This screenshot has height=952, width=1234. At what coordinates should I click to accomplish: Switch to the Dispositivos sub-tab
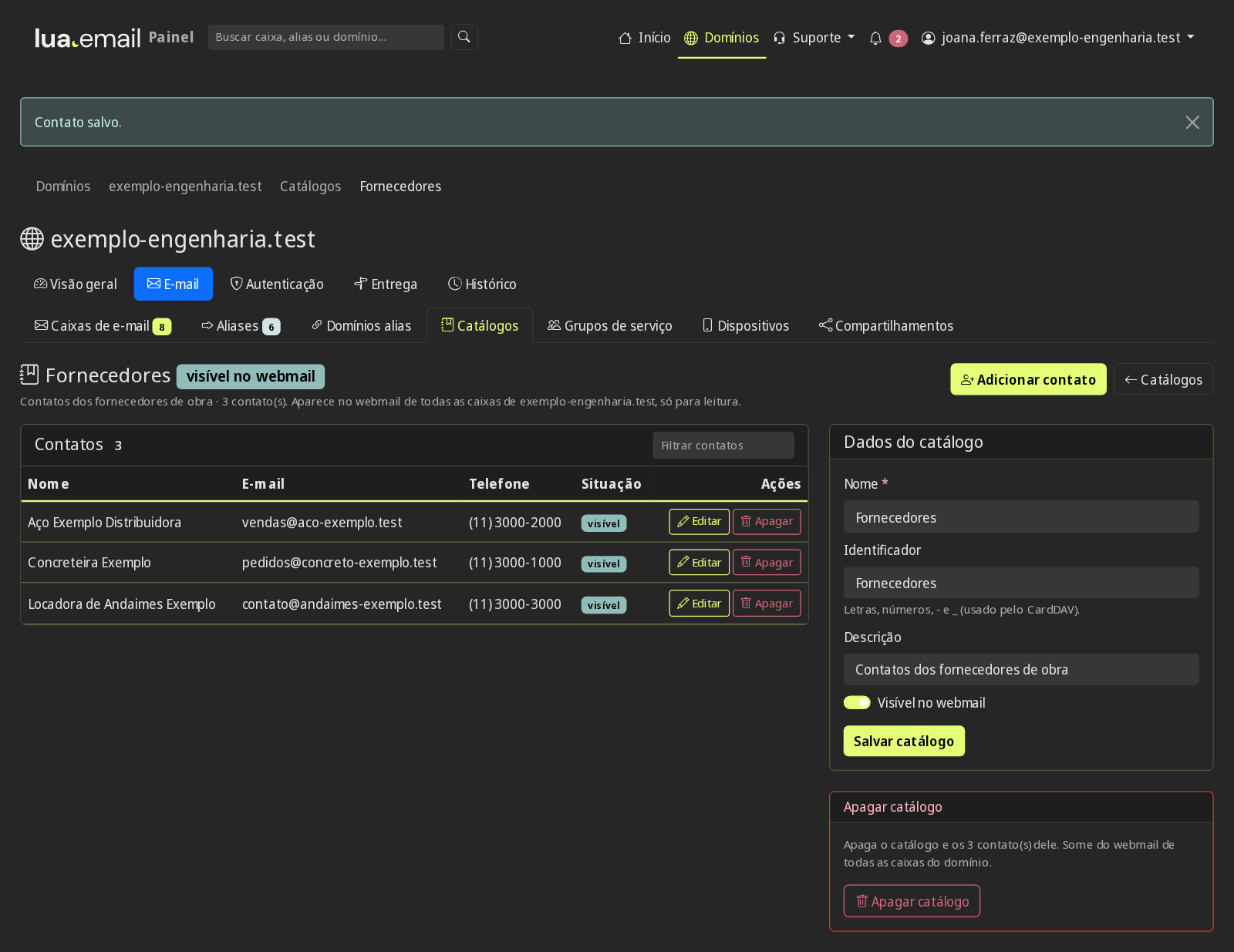tap(746, 325)
